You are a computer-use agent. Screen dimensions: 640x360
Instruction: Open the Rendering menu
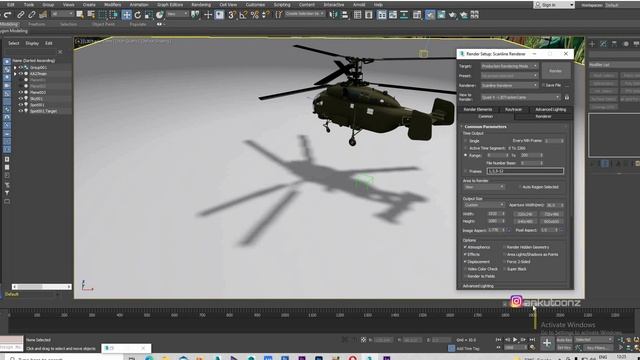click(x=201, y=4)
